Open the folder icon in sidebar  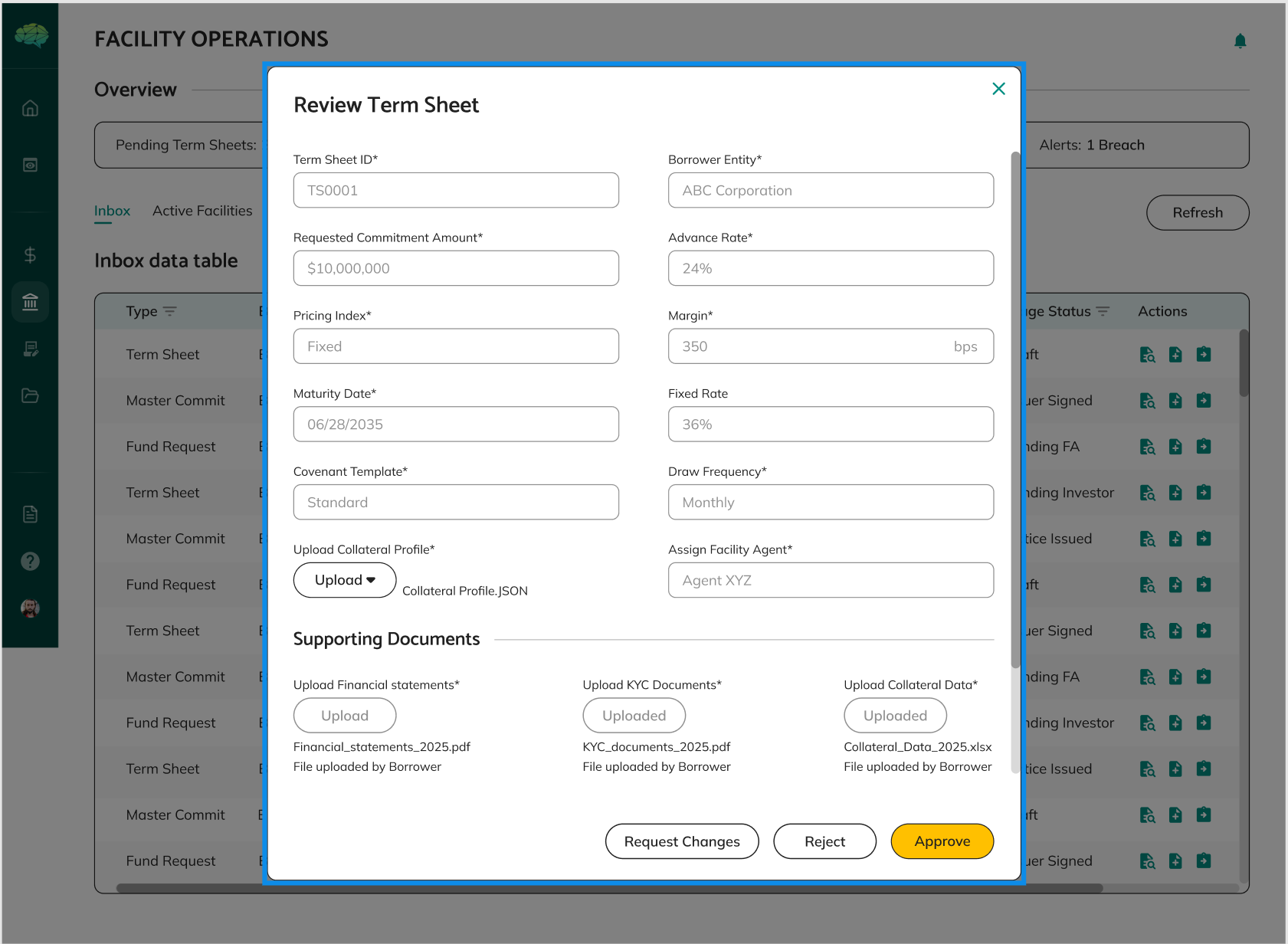point(30,395)
